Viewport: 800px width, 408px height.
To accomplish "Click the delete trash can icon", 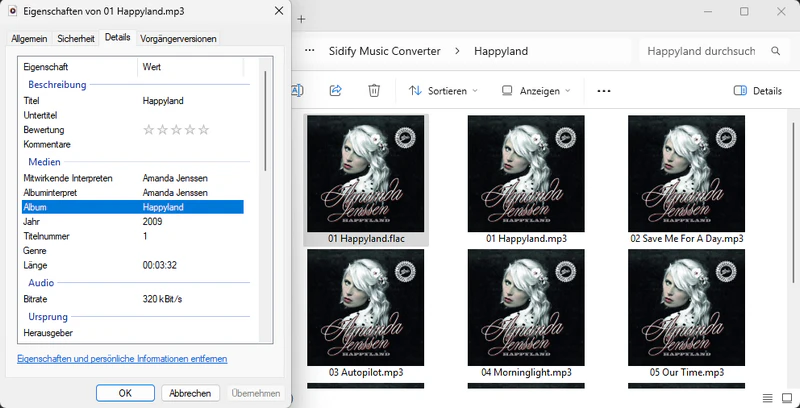I will (x=374, y=91).
